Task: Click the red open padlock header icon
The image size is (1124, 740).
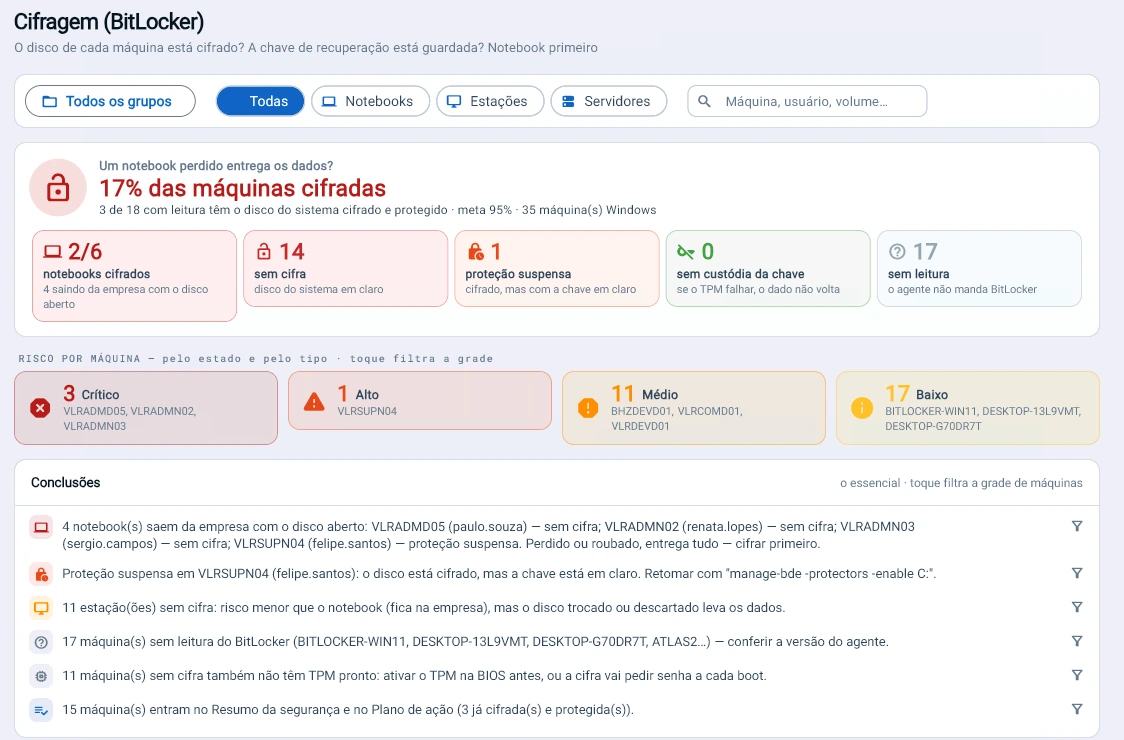Action: [58, 188]
